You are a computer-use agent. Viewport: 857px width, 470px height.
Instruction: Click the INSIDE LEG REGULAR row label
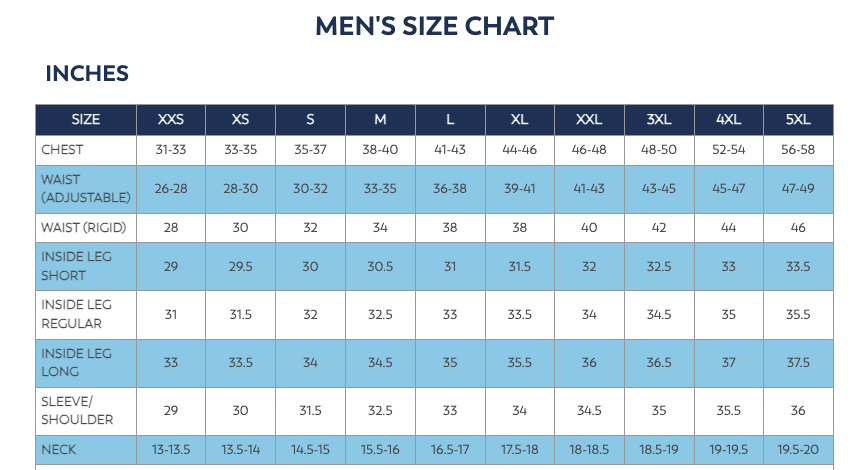tap(77, 314)
